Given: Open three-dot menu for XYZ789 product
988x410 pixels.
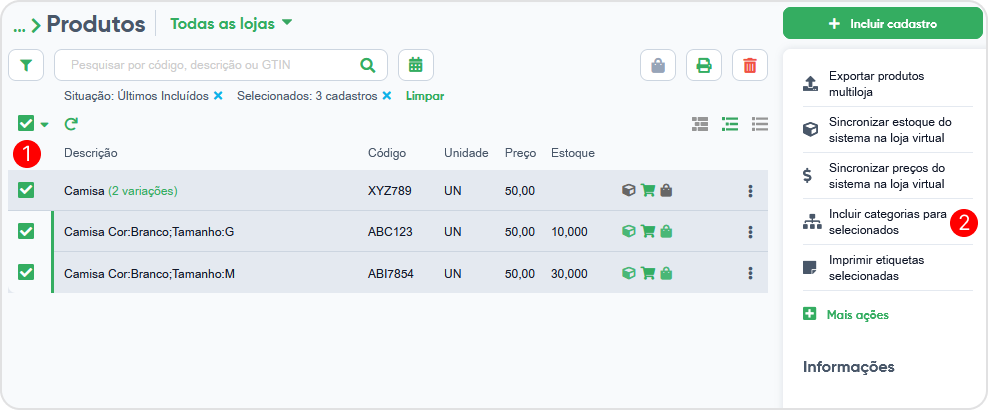Looking at the screenshot, I should [750, 191].
